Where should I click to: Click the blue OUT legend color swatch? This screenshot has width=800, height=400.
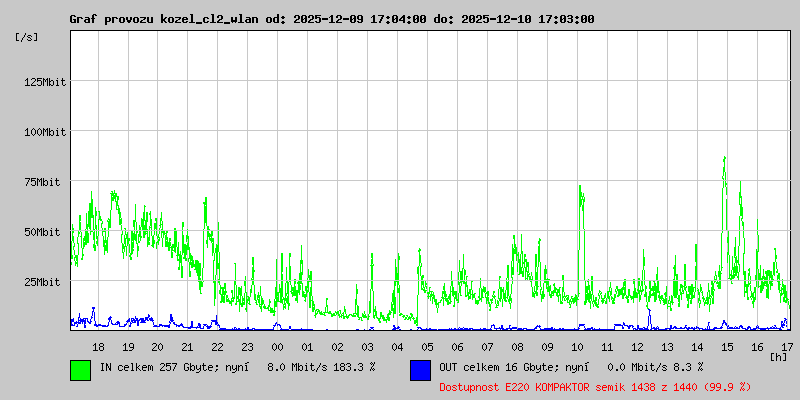pos(420,369)
